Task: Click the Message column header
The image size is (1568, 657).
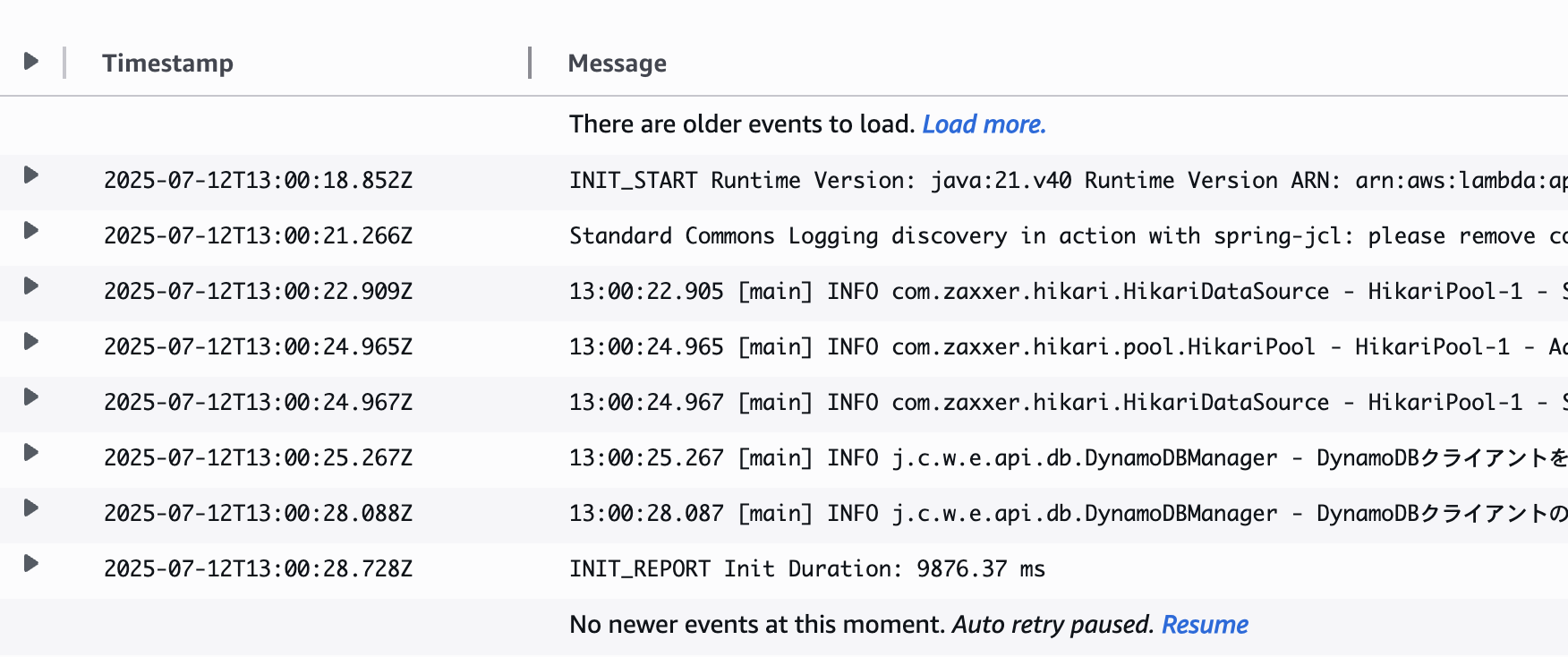Action: pos(617,63)
